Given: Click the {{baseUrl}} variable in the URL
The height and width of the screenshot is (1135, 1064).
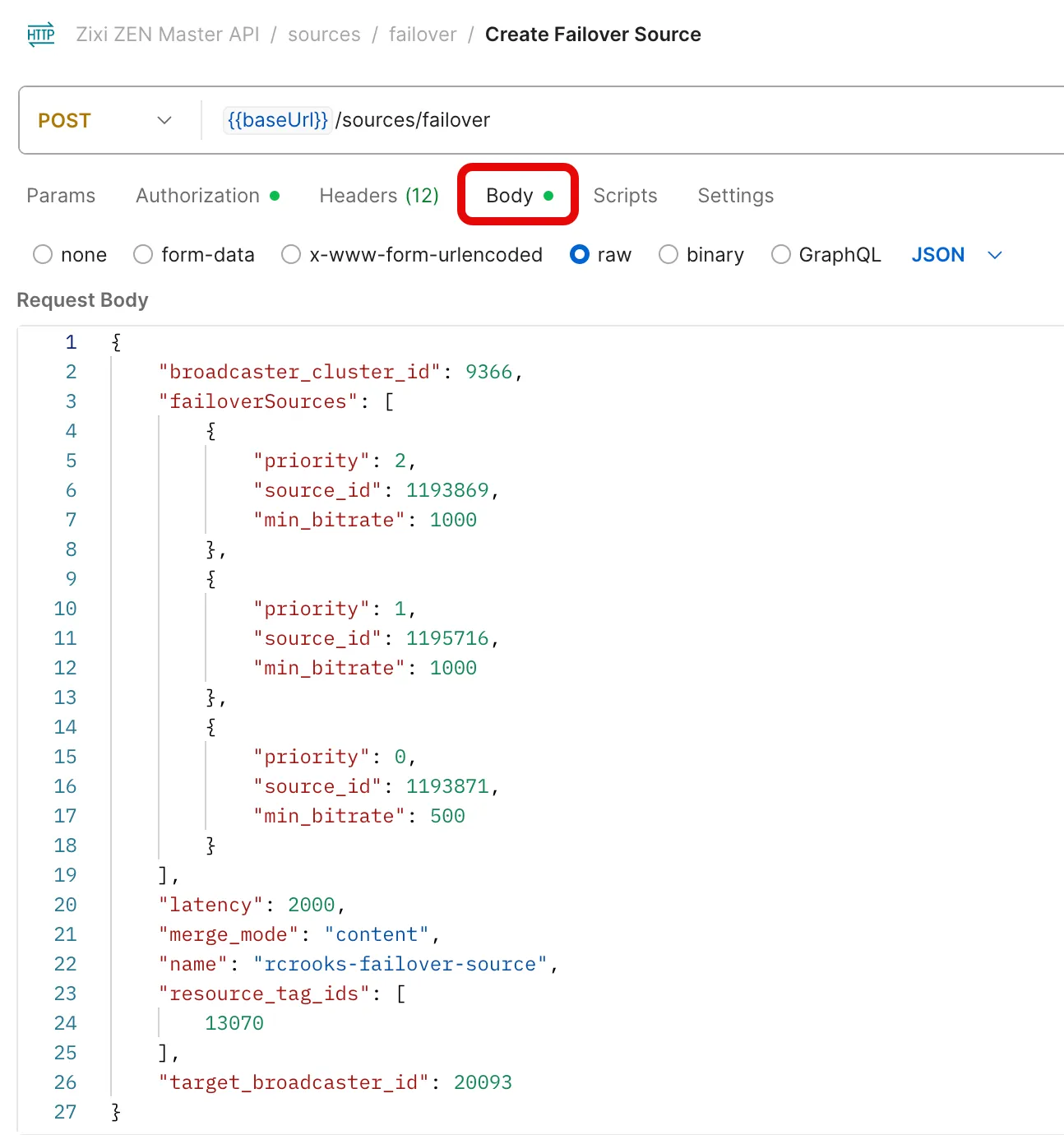Looking at the screenshot, I should pyautogui.click(x=278, y=120).
